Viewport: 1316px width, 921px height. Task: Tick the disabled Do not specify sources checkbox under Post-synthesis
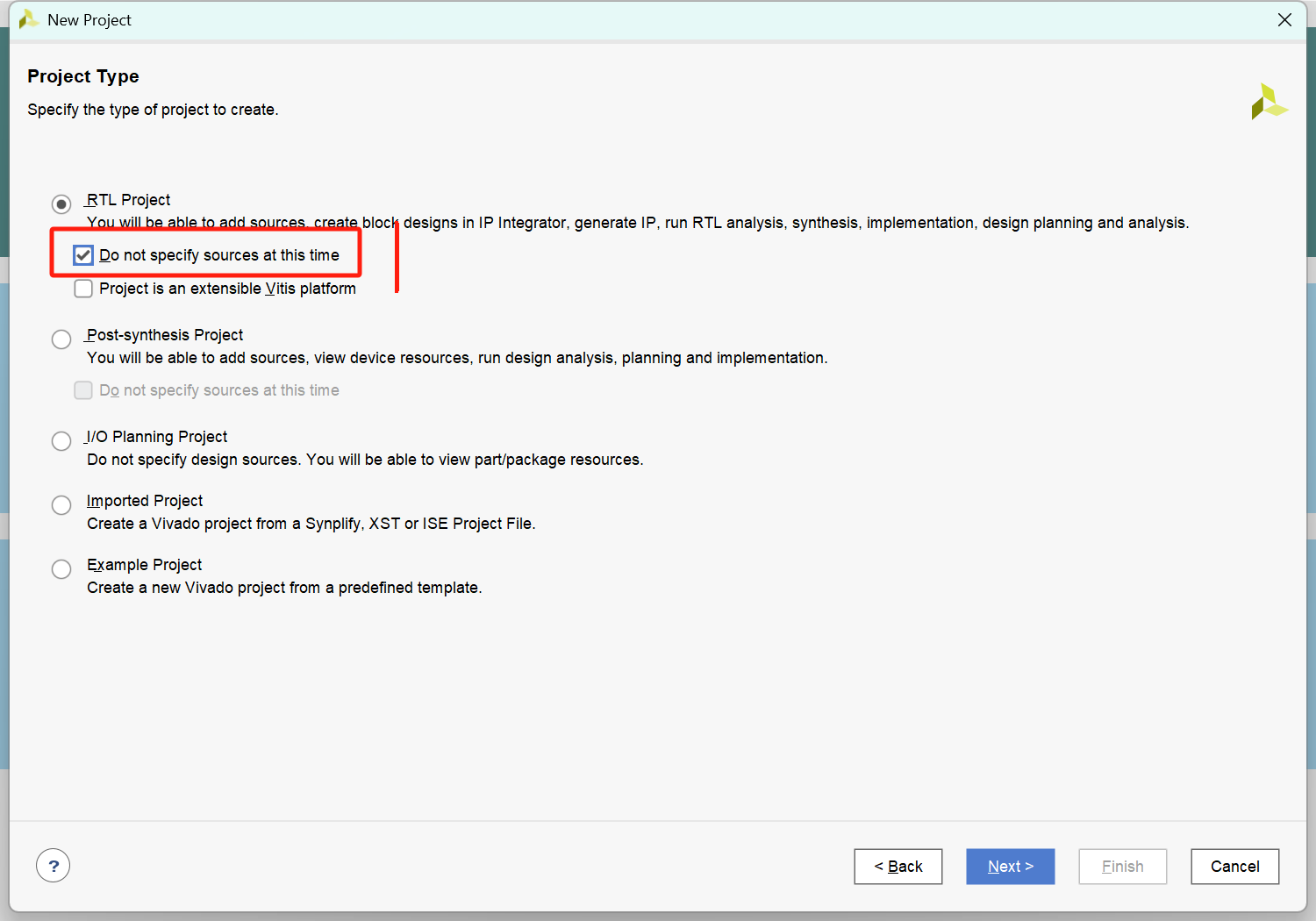83,390
